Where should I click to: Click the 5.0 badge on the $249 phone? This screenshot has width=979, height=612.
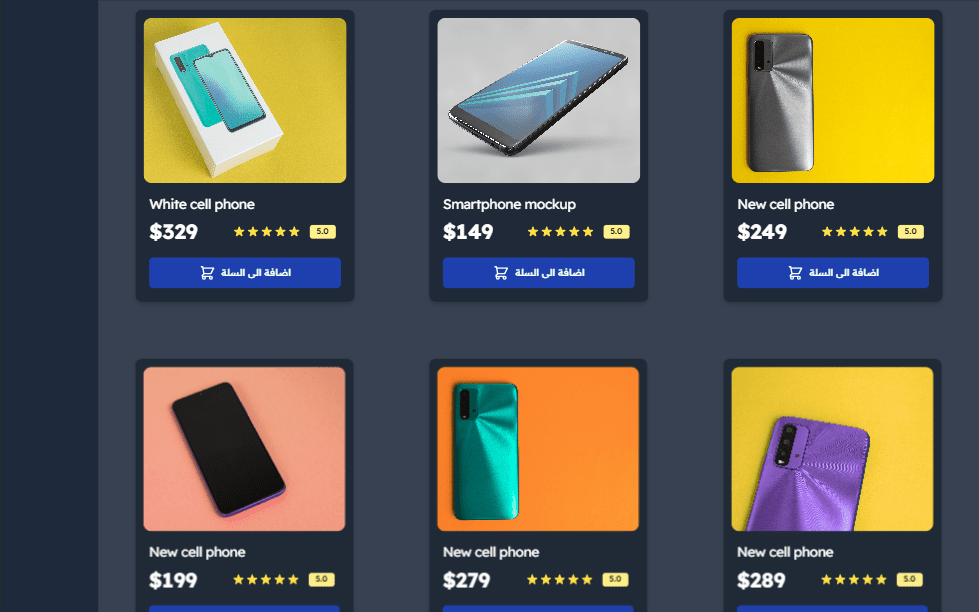click(x=911, y=232)
